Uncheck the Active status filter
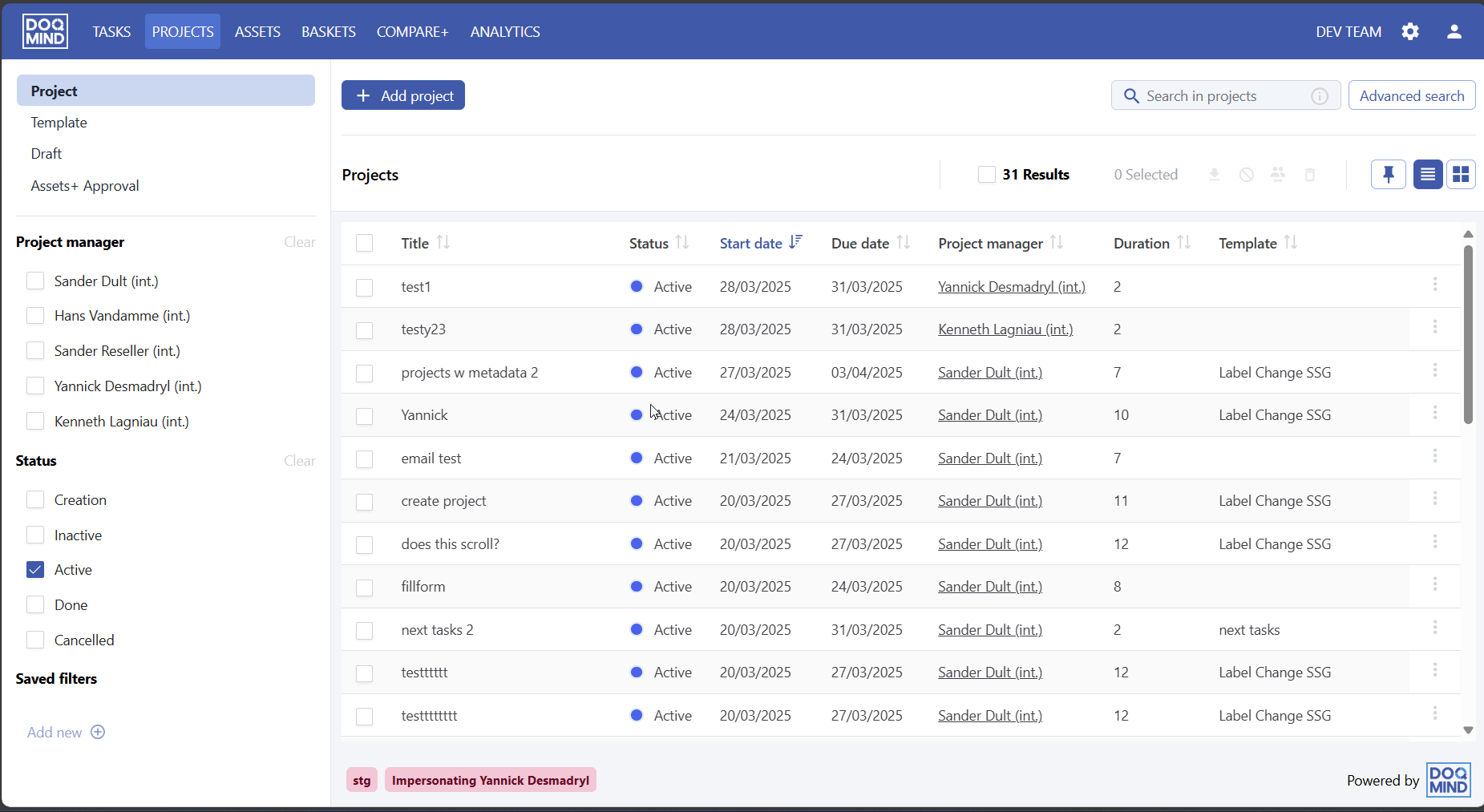 coord(35,570)
